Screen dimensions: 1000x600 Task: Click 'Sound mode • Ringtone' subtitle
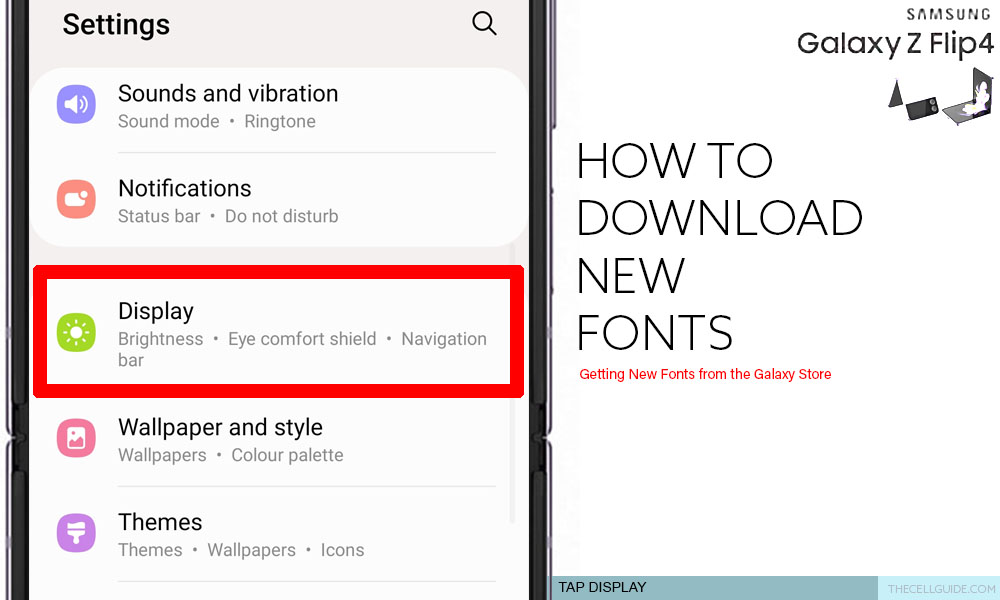(217, 121)
